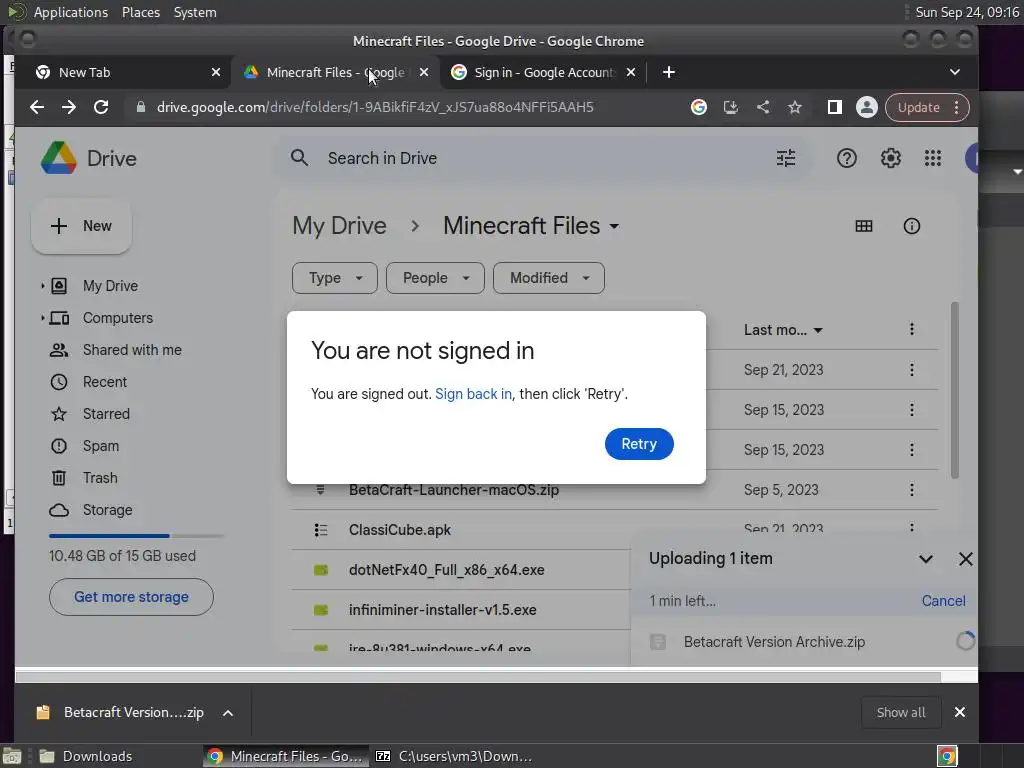Change sort via Last modified column
Image resolution: width=1024 pixels, height=768 pixels.
[782, 330]
